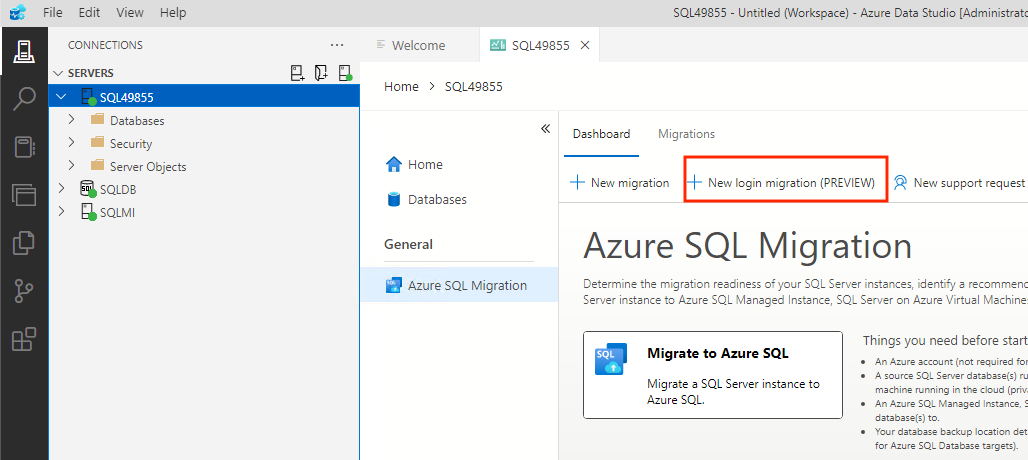The width and height of the screenshot is (1028, 460).
Task: Click the Databases folder icon
Action: pyautogui.click(x=98, y=120)
